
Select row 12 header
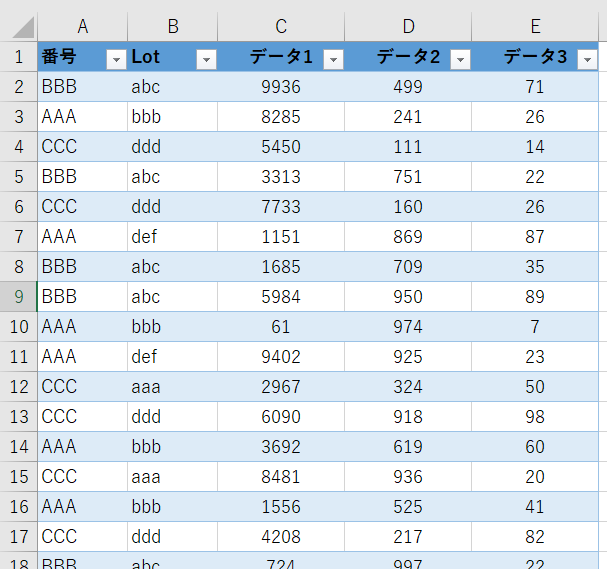[19, 387]
